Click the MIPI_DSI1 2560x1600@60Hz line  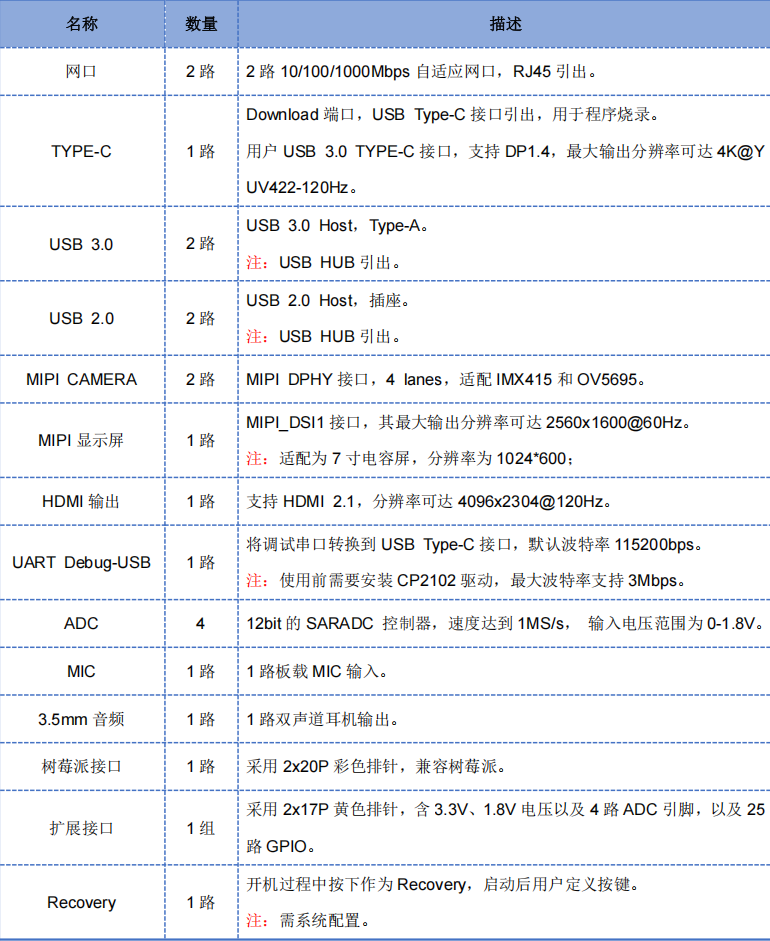point(468,422)
